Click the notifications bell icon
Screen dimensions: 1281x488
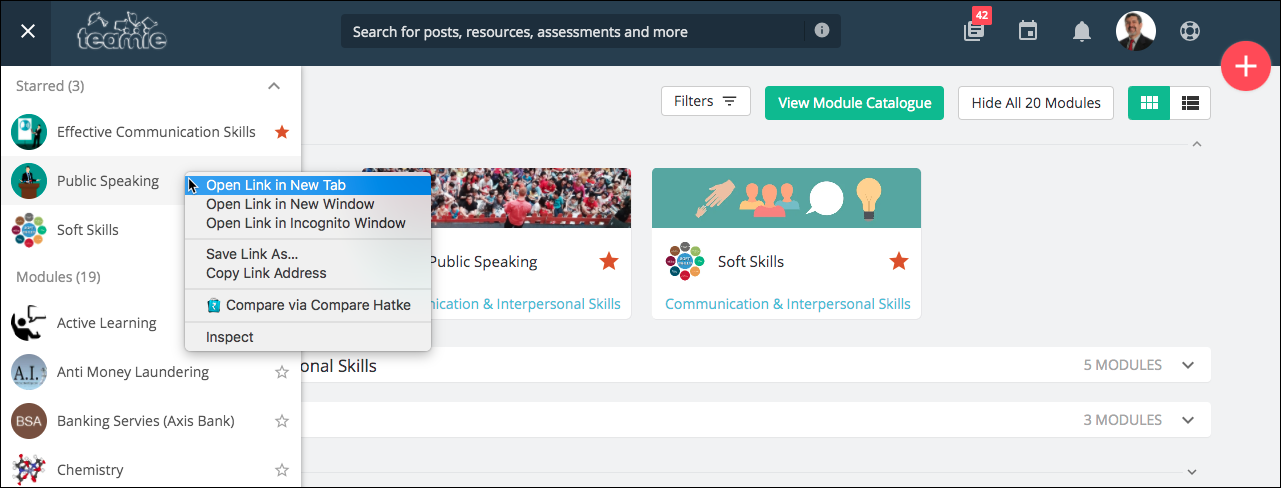point(1082,32)
